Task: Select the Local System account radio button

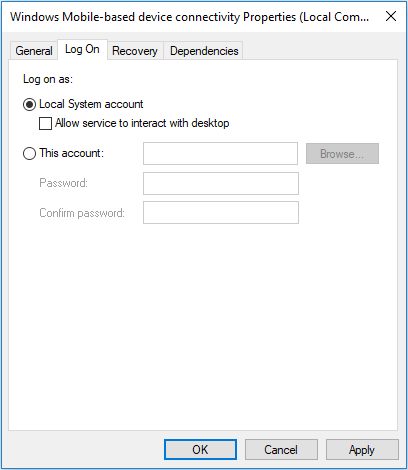Action: coord(29,105)
